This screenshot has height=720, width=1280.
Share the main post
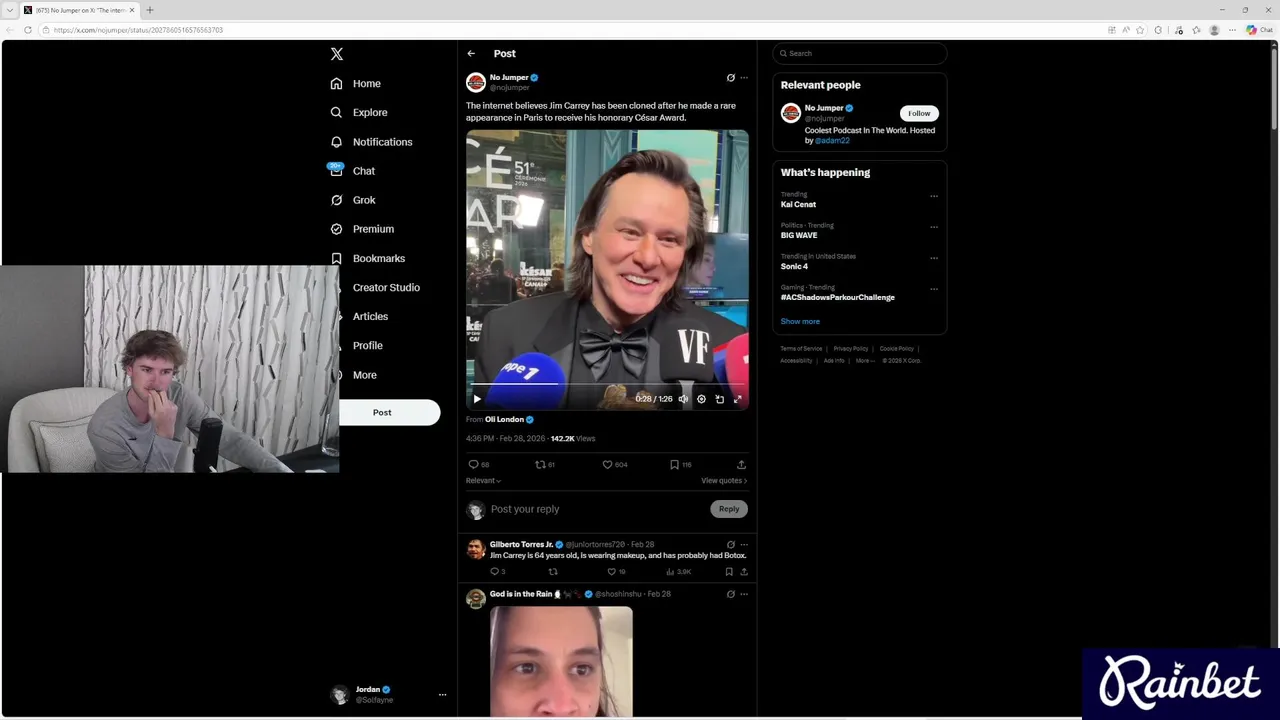(741, 465)
